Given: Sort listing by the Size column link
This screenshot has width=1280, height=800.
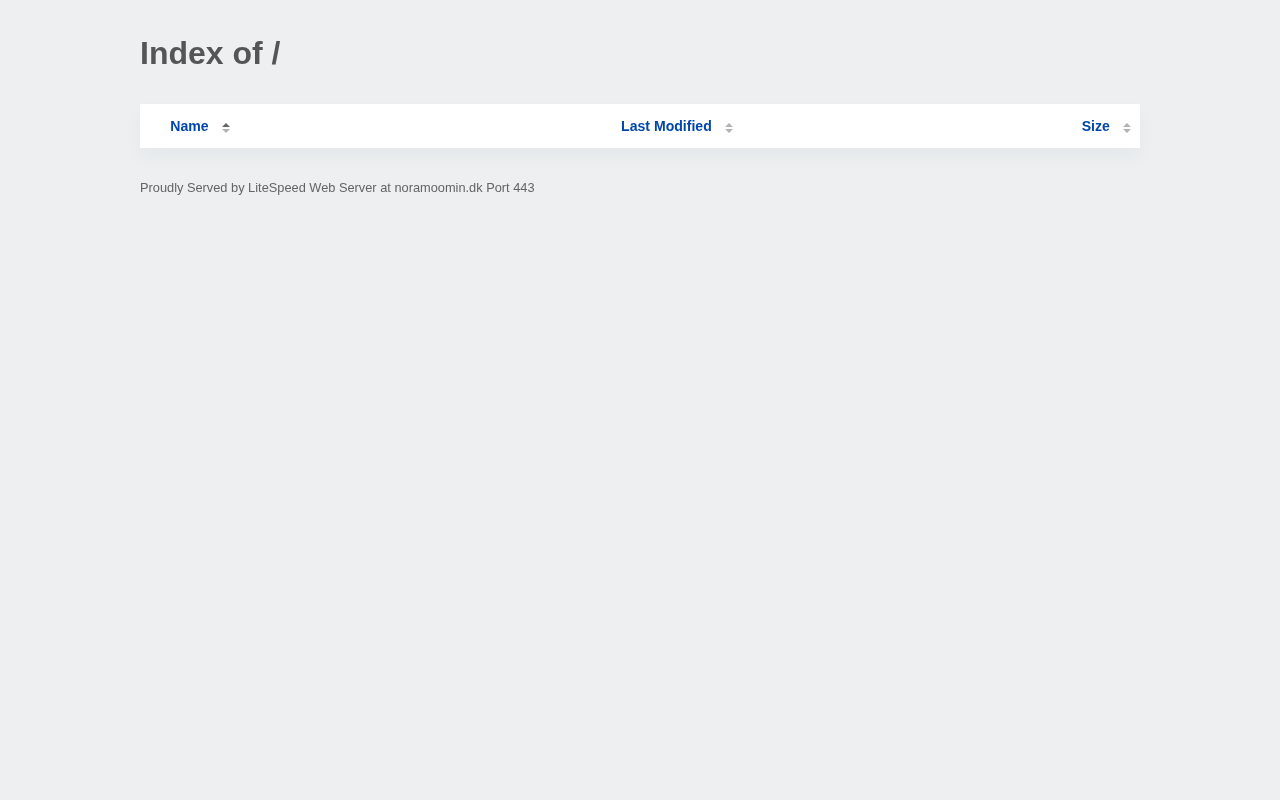Looking at the screenshot, I should pyautogui.click(x=1095, y=126).
